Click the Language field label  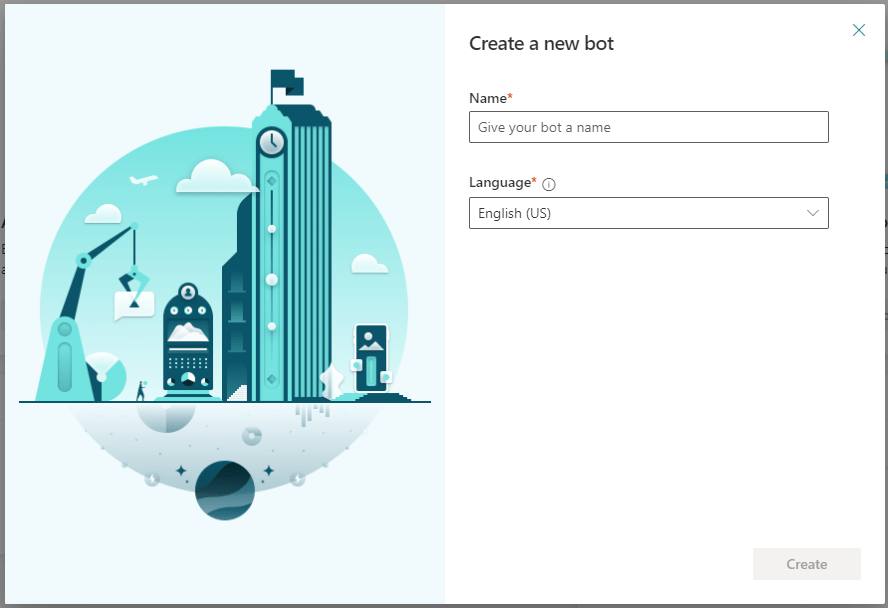point(501,183)
